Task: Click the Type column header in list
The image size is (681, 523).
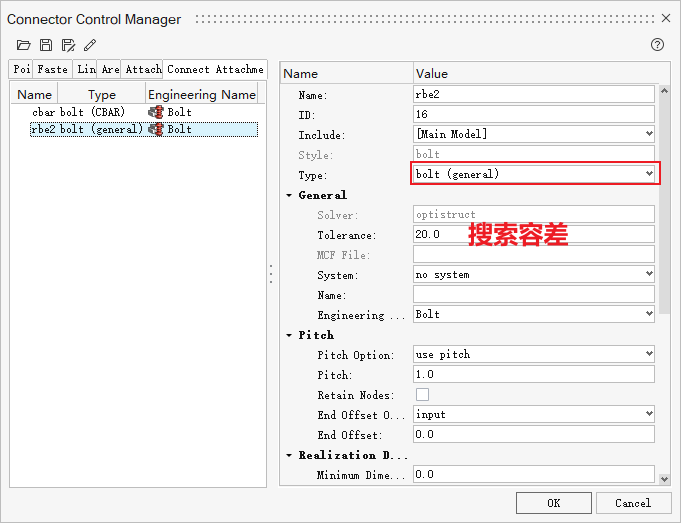Action: [102, 95]
